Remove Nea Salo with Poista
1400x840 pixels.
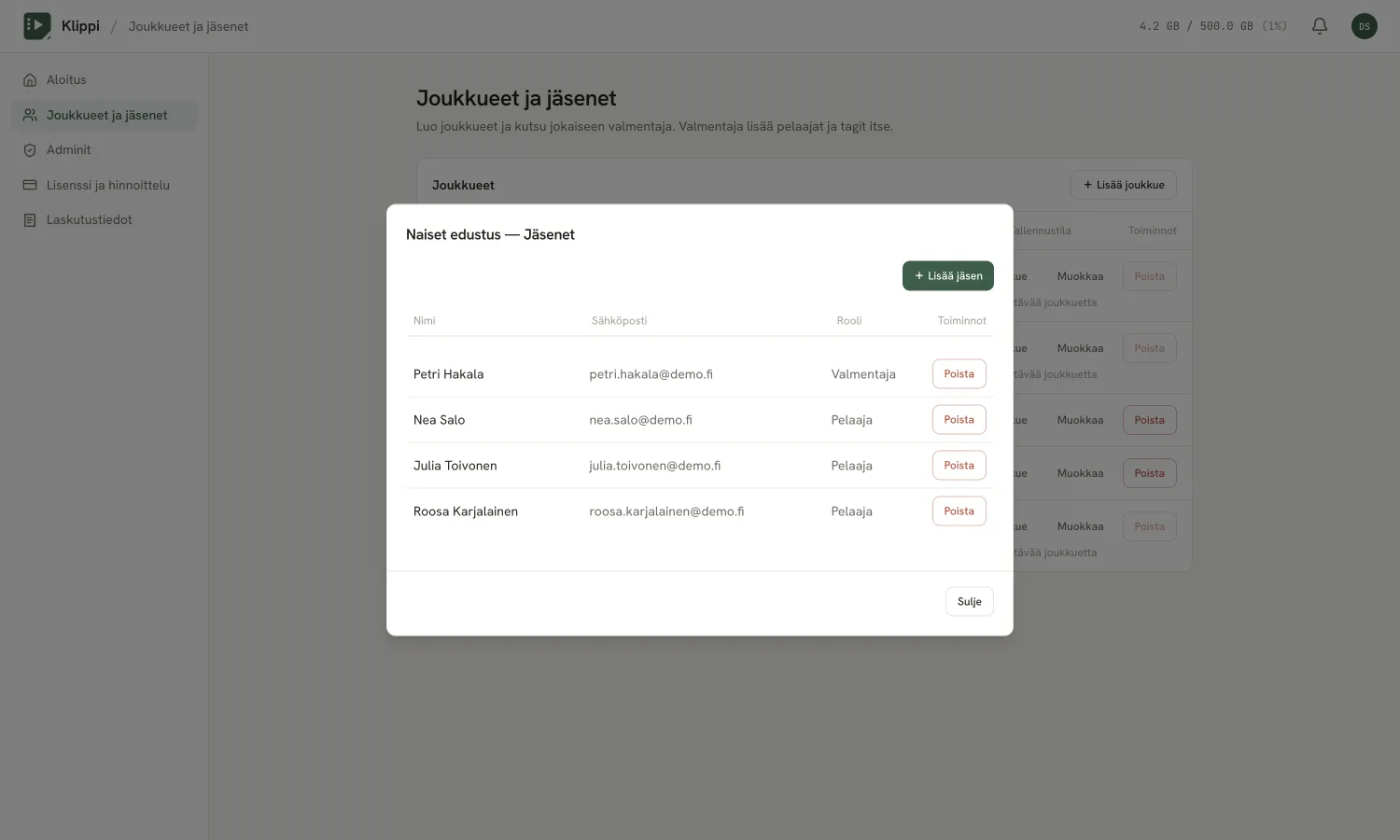click(959, 420)
